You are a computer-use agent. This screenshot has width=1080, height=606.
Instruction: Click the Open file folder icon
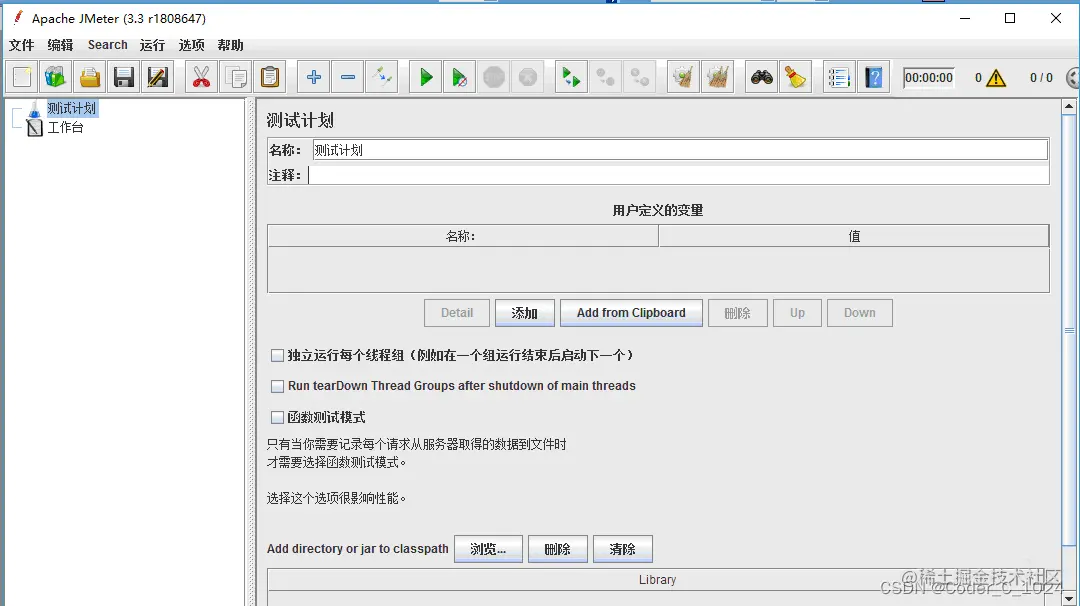[x=90, y=77]
